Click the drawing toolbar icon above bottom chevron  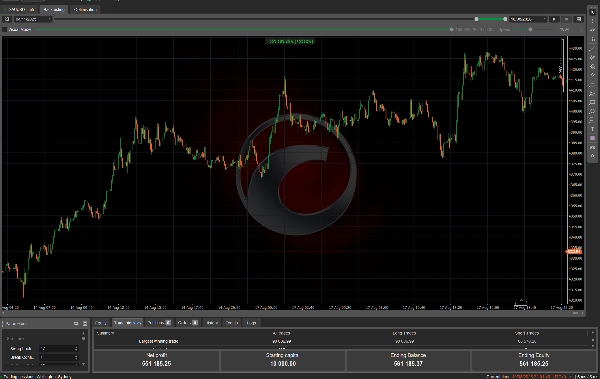coord(592,147)
